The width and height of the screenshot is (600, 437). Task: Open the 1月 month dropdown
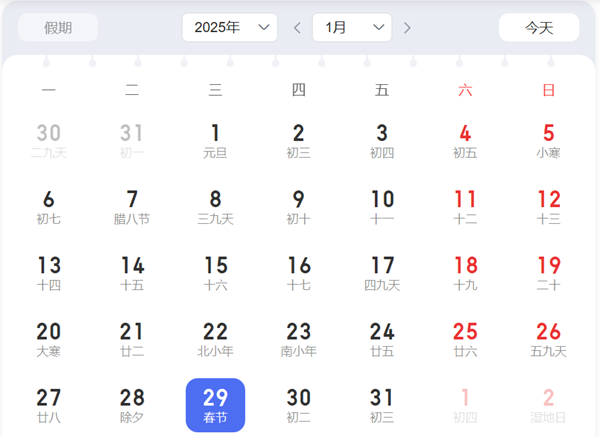tap(351, 28)
